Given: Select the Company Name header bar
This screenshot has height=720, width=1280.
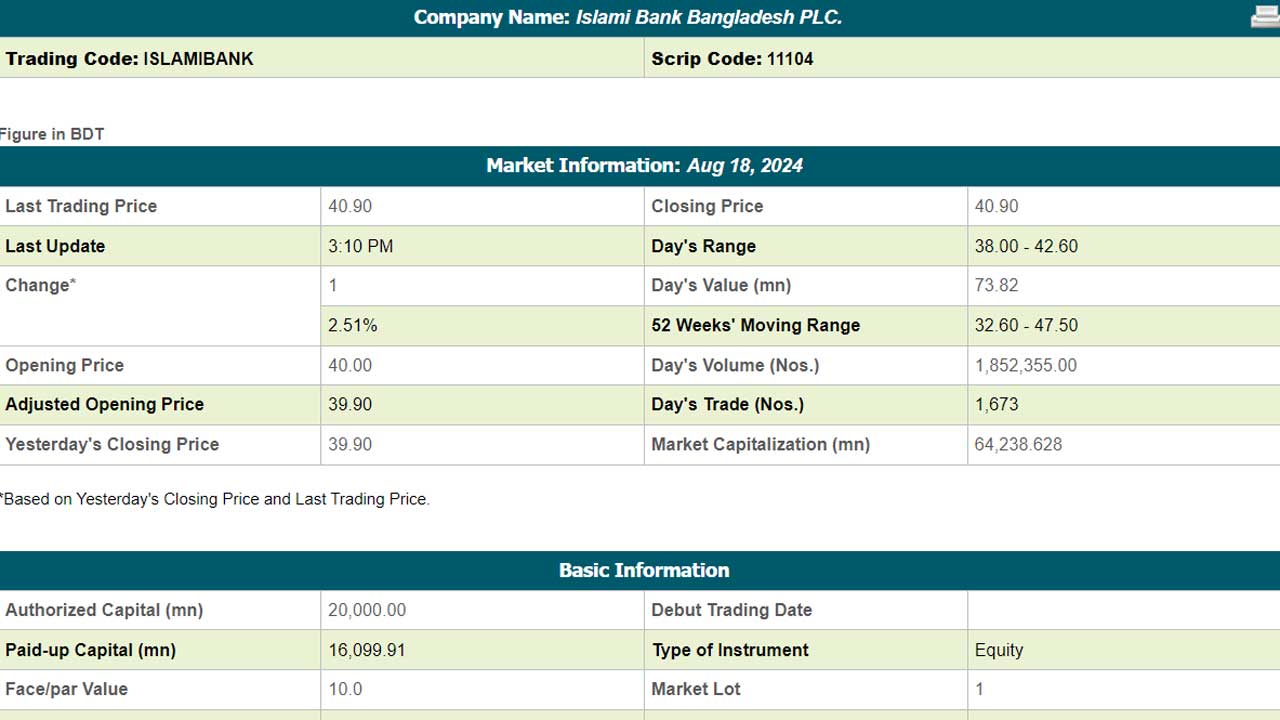Looking at the screenshot, I should (640, 18).
